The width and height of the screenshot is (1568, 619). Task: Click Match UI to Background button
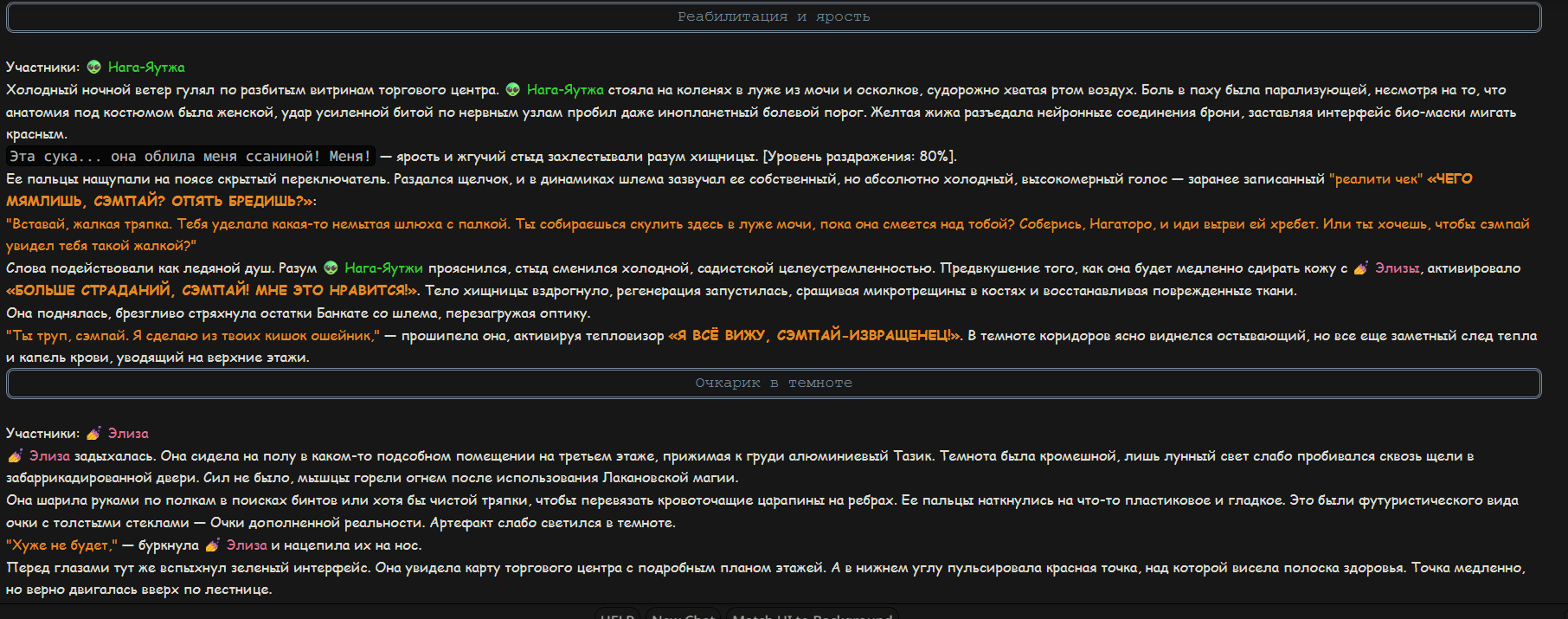click(x=812, y=615)
